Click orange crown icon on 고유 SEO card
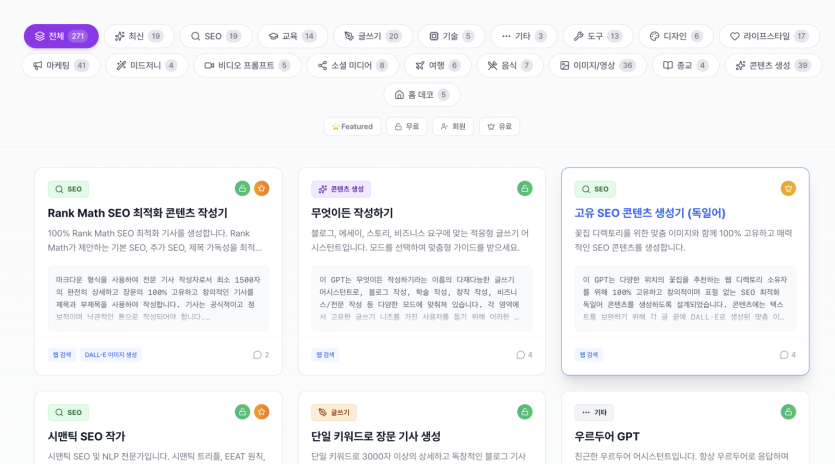 click(x=788, y=188)
